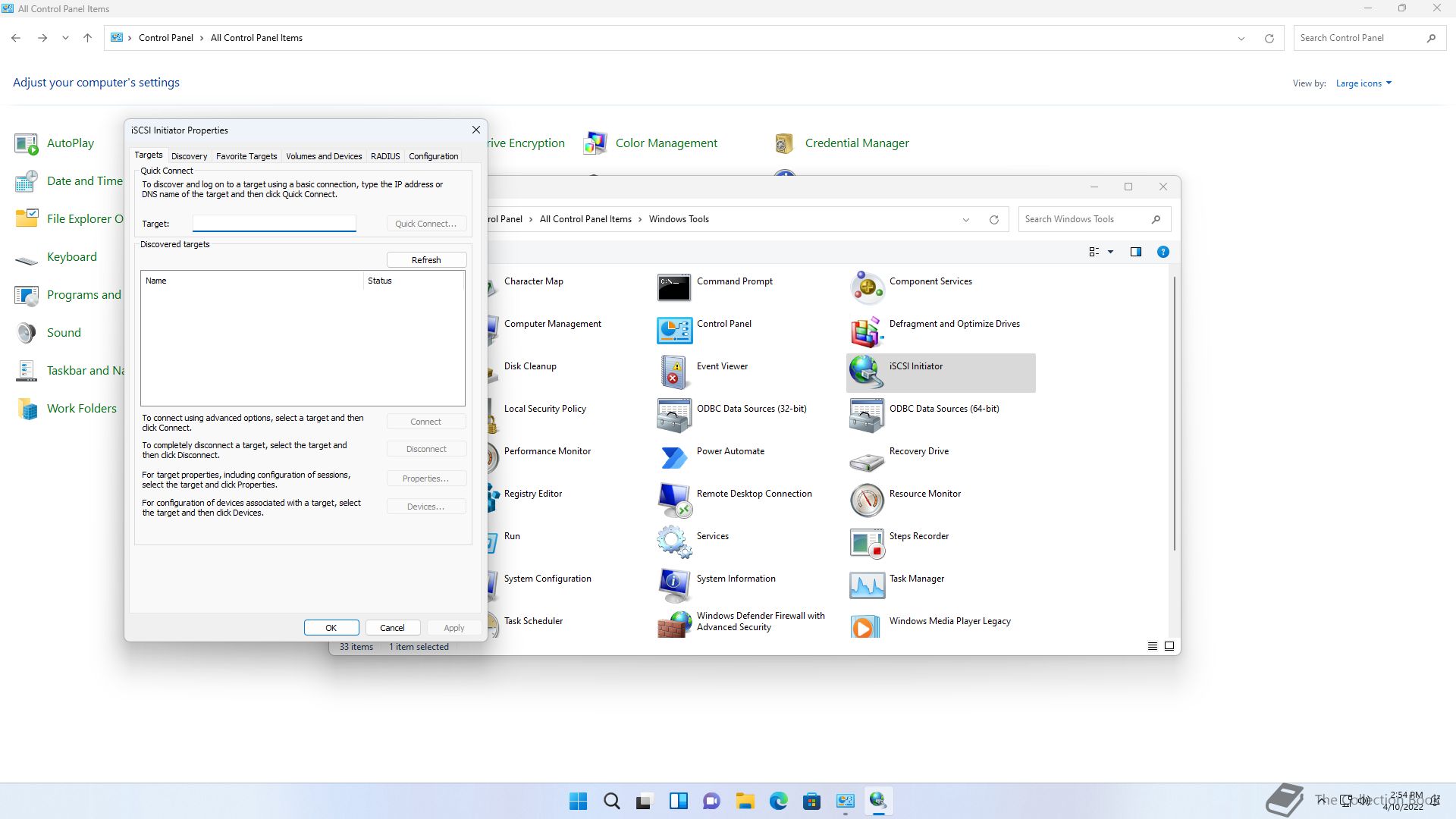This screenshot has width=1456, height=819.
Task: Launch Task Manager icon
Action: (x=867, y=585)
